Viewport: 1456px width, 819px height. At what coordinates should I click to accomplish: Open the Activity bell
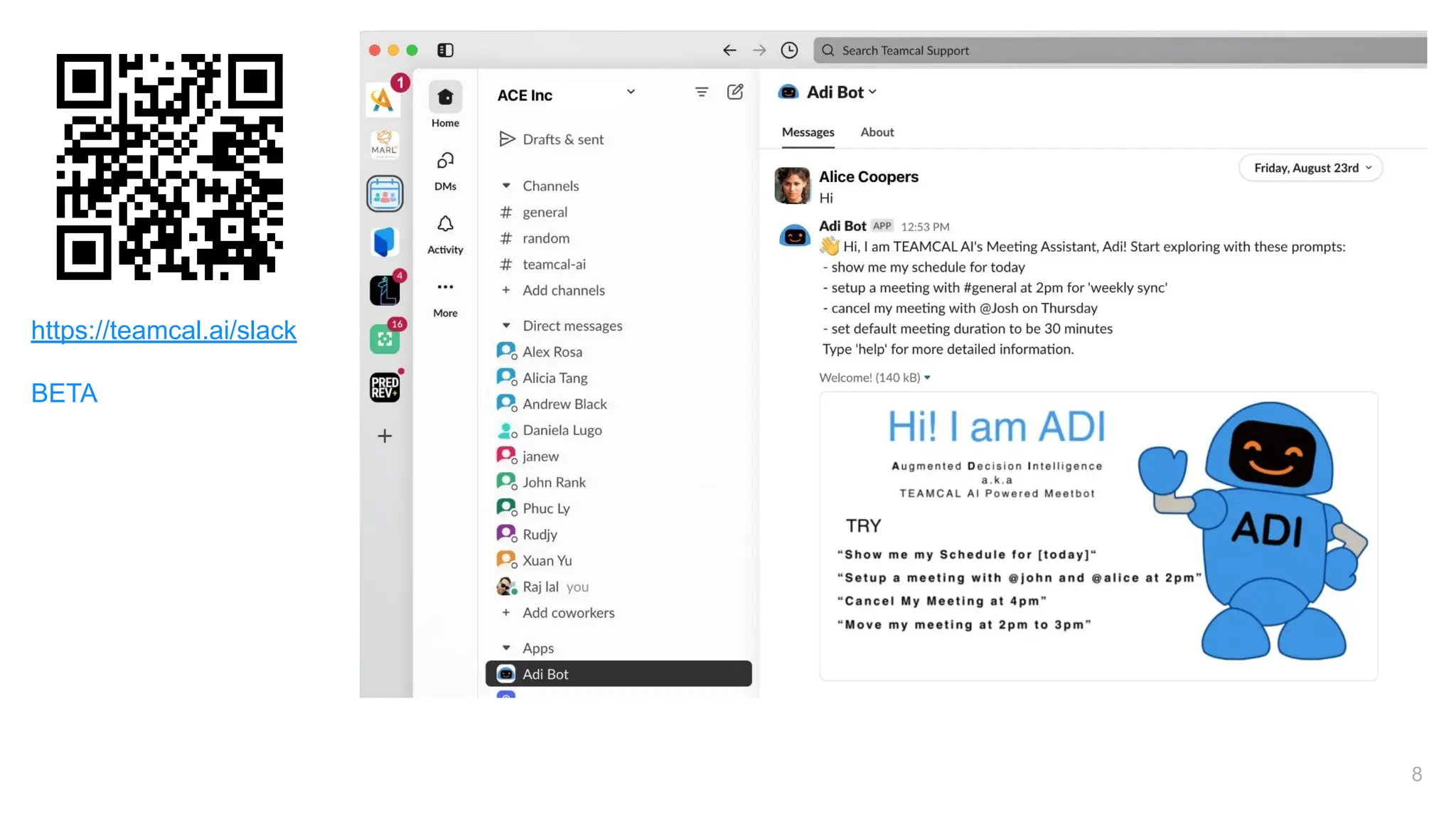coord(445,235)
